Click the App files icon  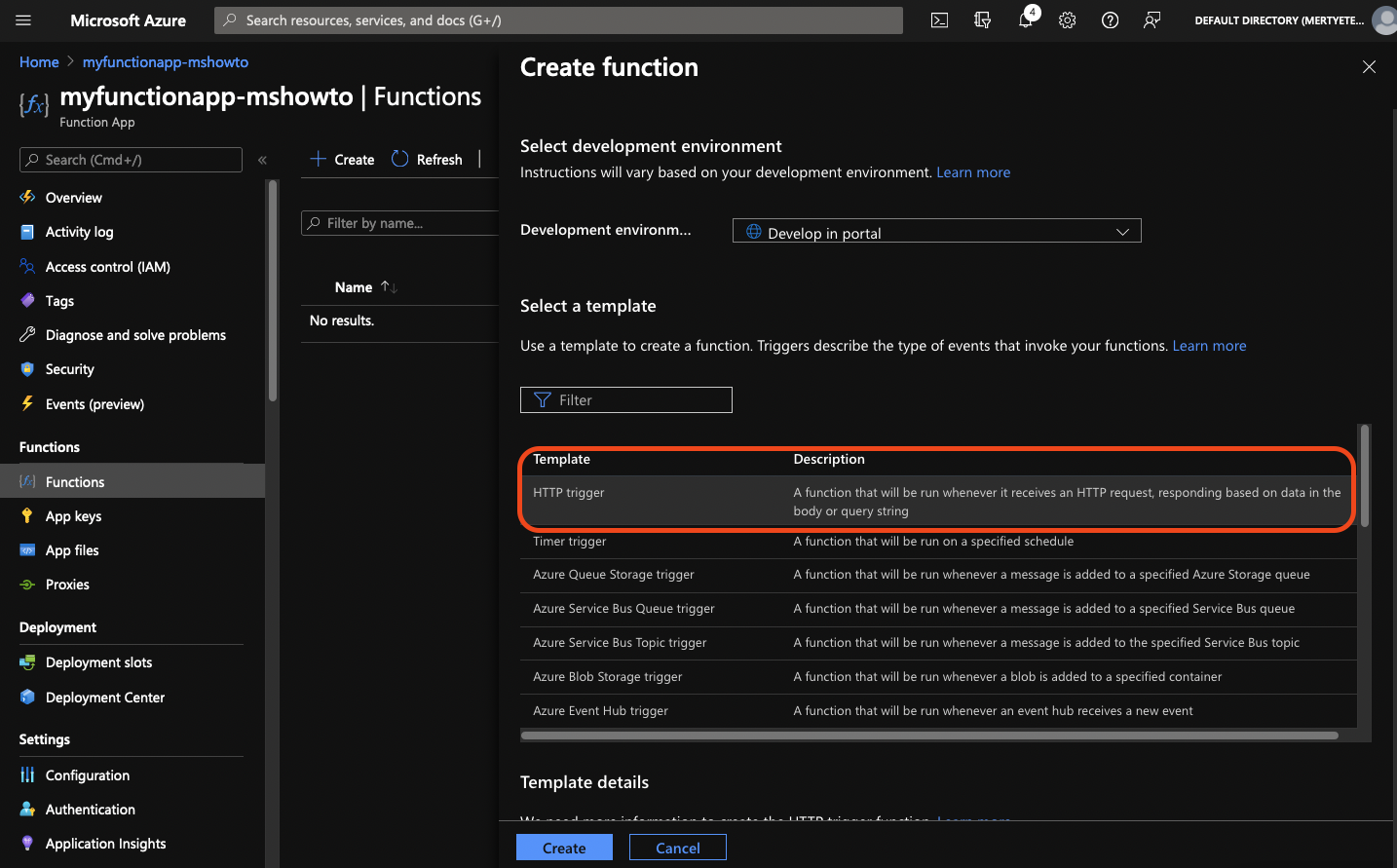click(x=27, y=550)
